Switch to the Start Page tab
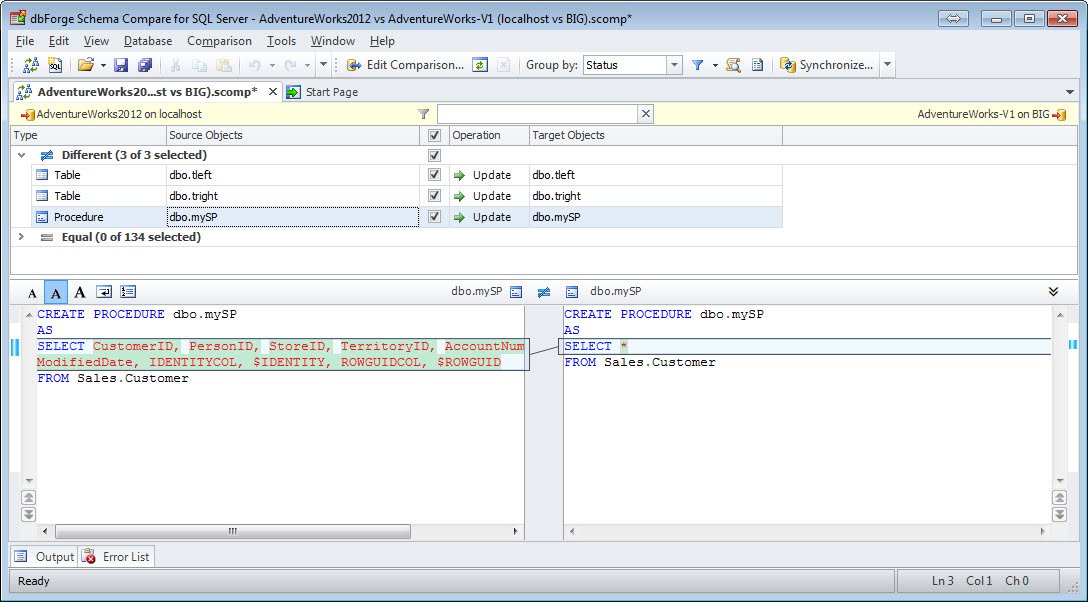1088x602 pixels. (330, 89)
